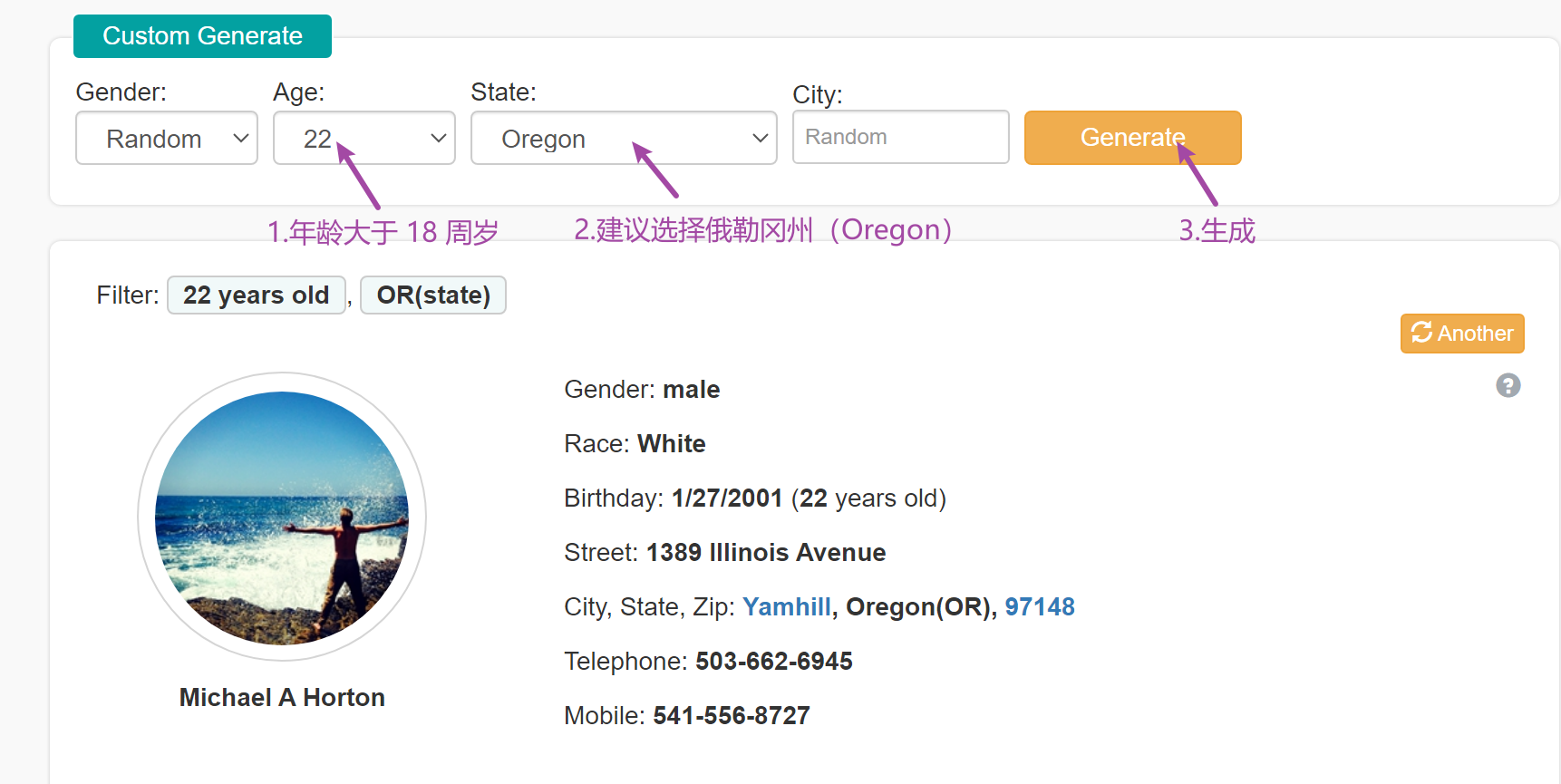Click the City input field
Image resolution: width=1561 pixels, height=784 pixels.
tap(900, 137)
